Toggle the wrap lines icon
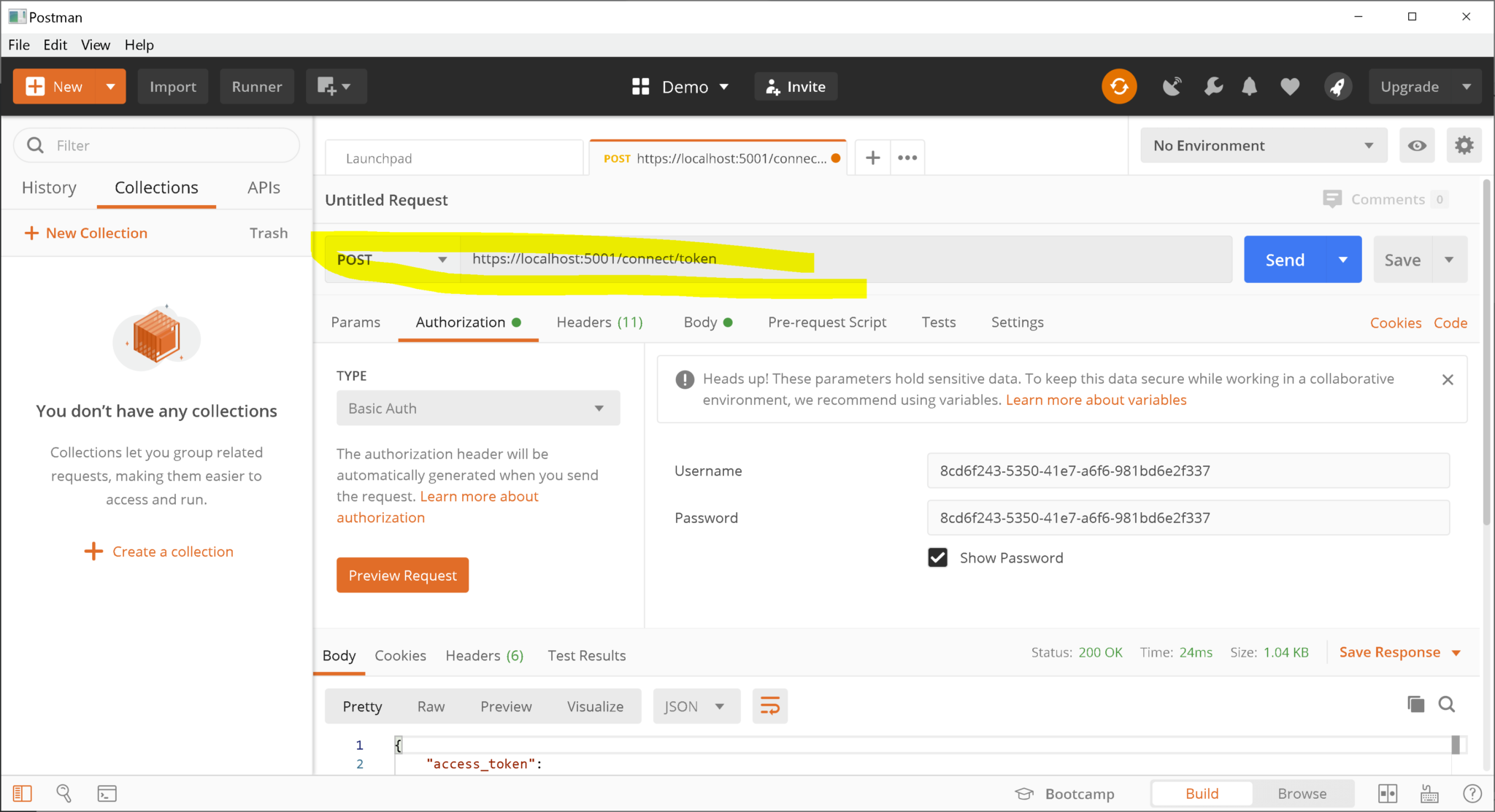Screen dimensions: 1495x812 pos(770,705)
